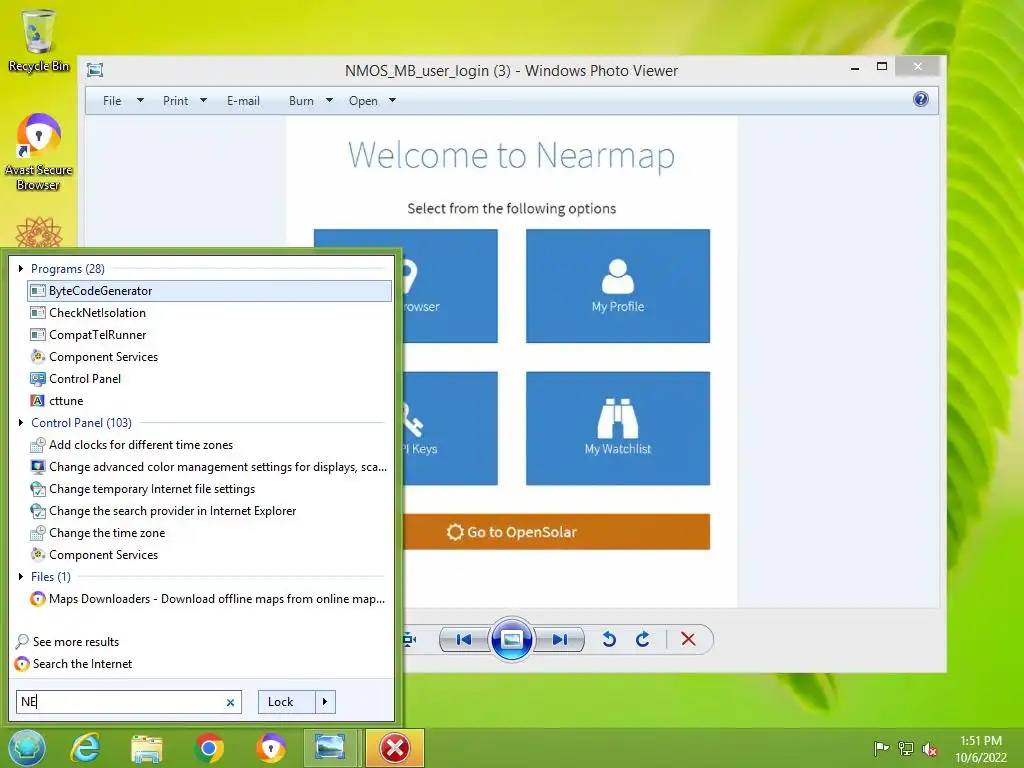Open Change the time zone

tap(209, 533)
